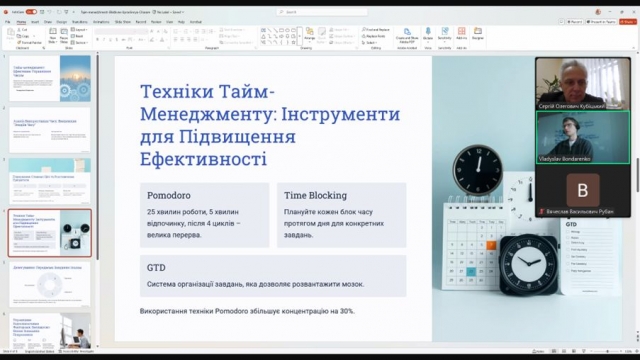640x360 pixels.
Task: Click Vladyslav Bondarenko video tile
Action: click(x=583, y=138)
